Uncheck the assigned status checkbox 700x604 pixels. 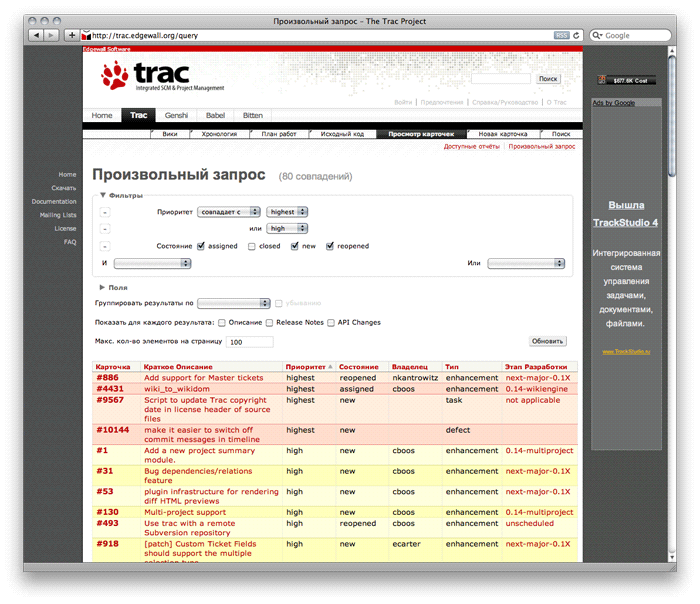[x=201, y=246]
